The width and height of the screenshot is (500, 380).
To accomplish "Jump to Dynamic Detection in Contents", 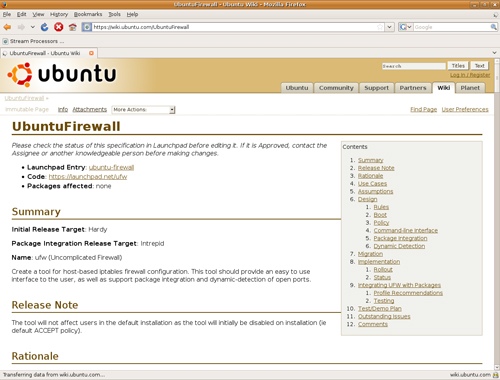I will point(399,246).
